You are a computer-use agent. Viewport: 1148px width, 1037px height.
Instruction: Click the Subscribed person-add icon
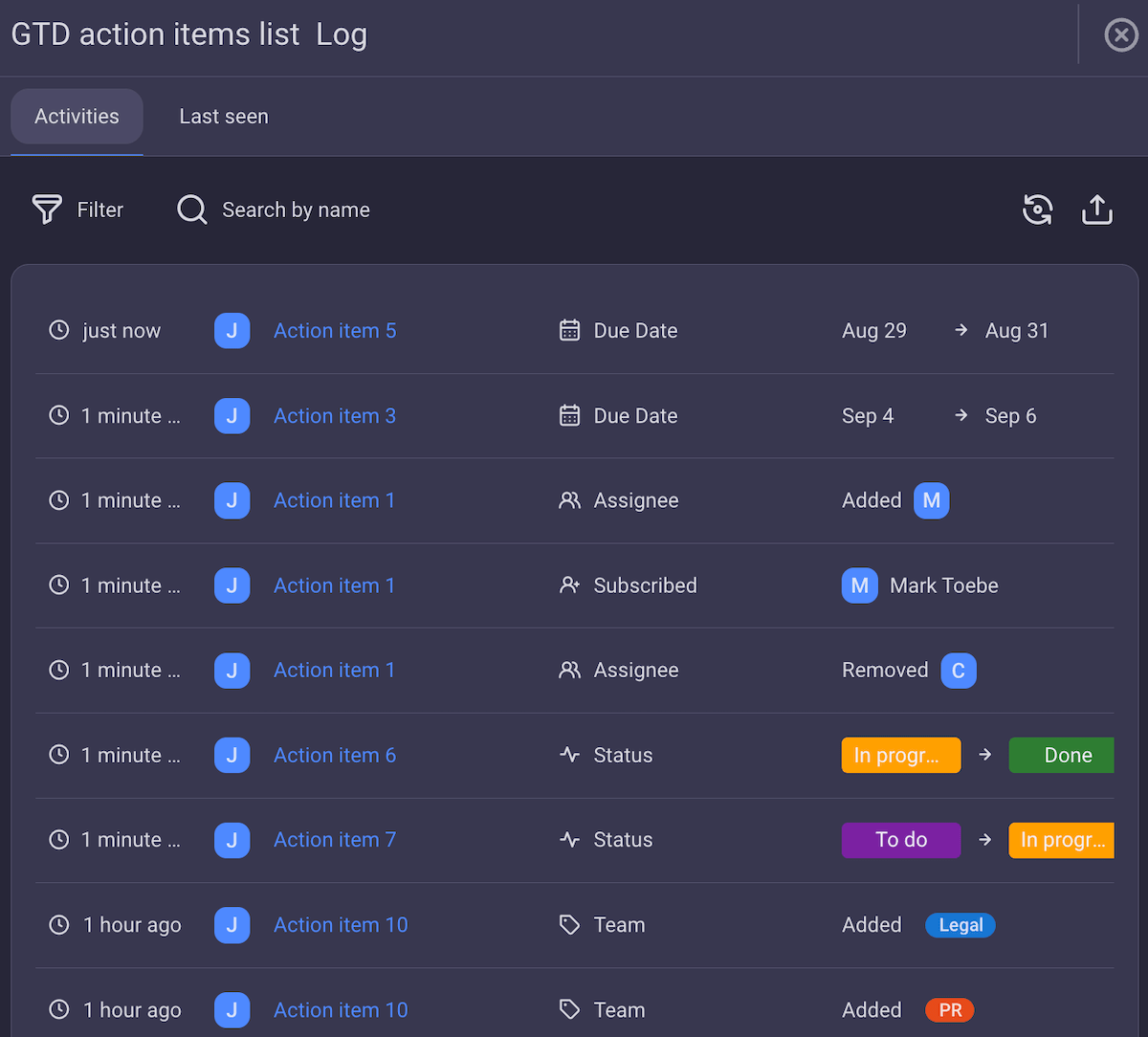(570, 585)
